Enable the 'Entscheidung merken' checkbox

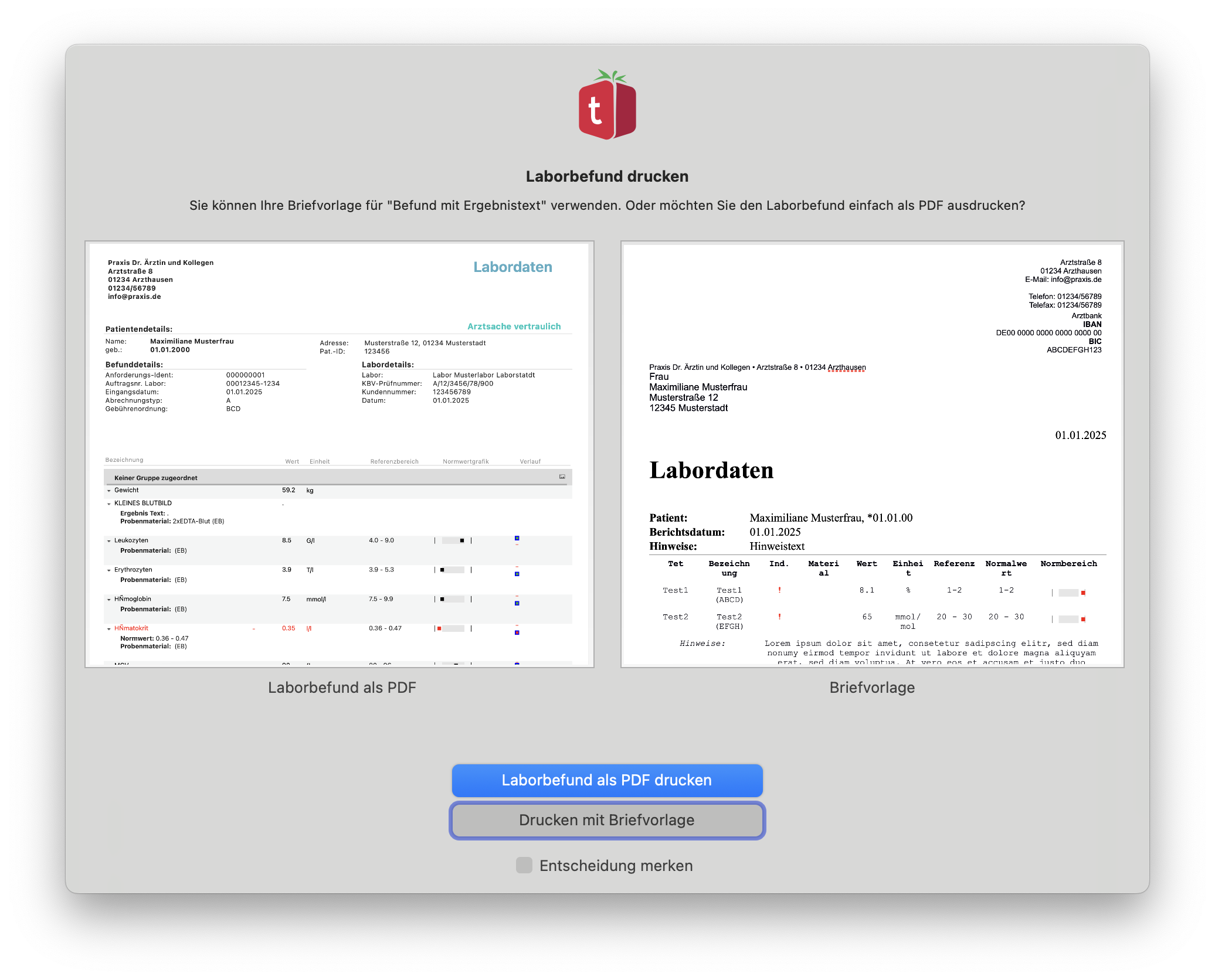coord(524,865)
